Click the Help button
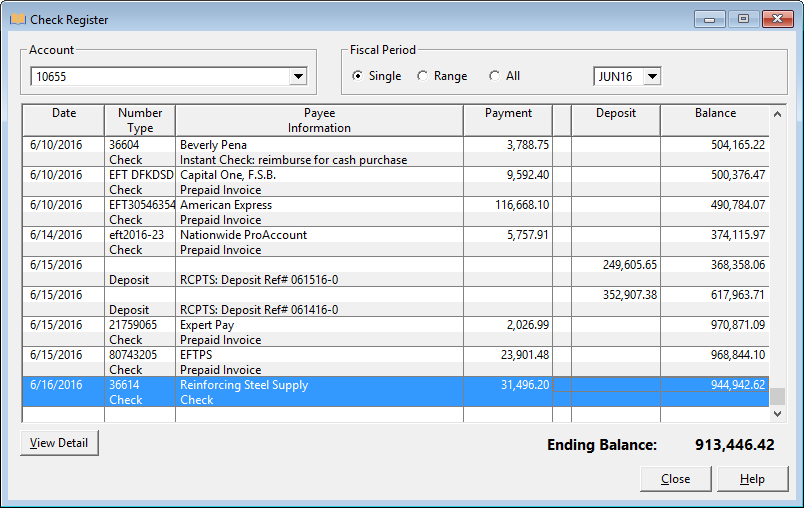Image resolution: width=804 pixels, height=508 pixels. tap(752, 479)
